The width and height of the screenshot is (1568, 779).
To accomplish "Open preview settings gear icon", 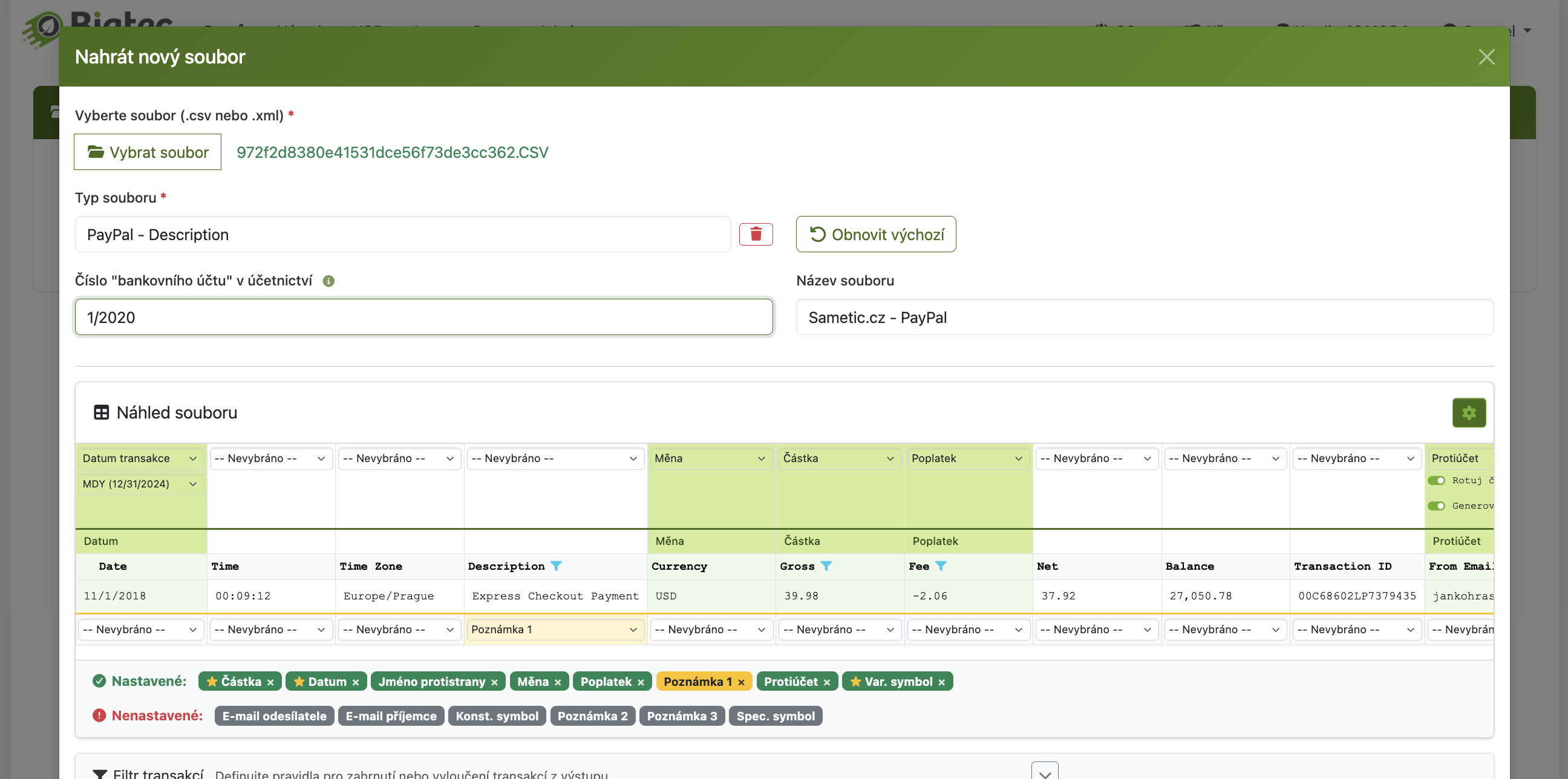I will [1468, 412].
